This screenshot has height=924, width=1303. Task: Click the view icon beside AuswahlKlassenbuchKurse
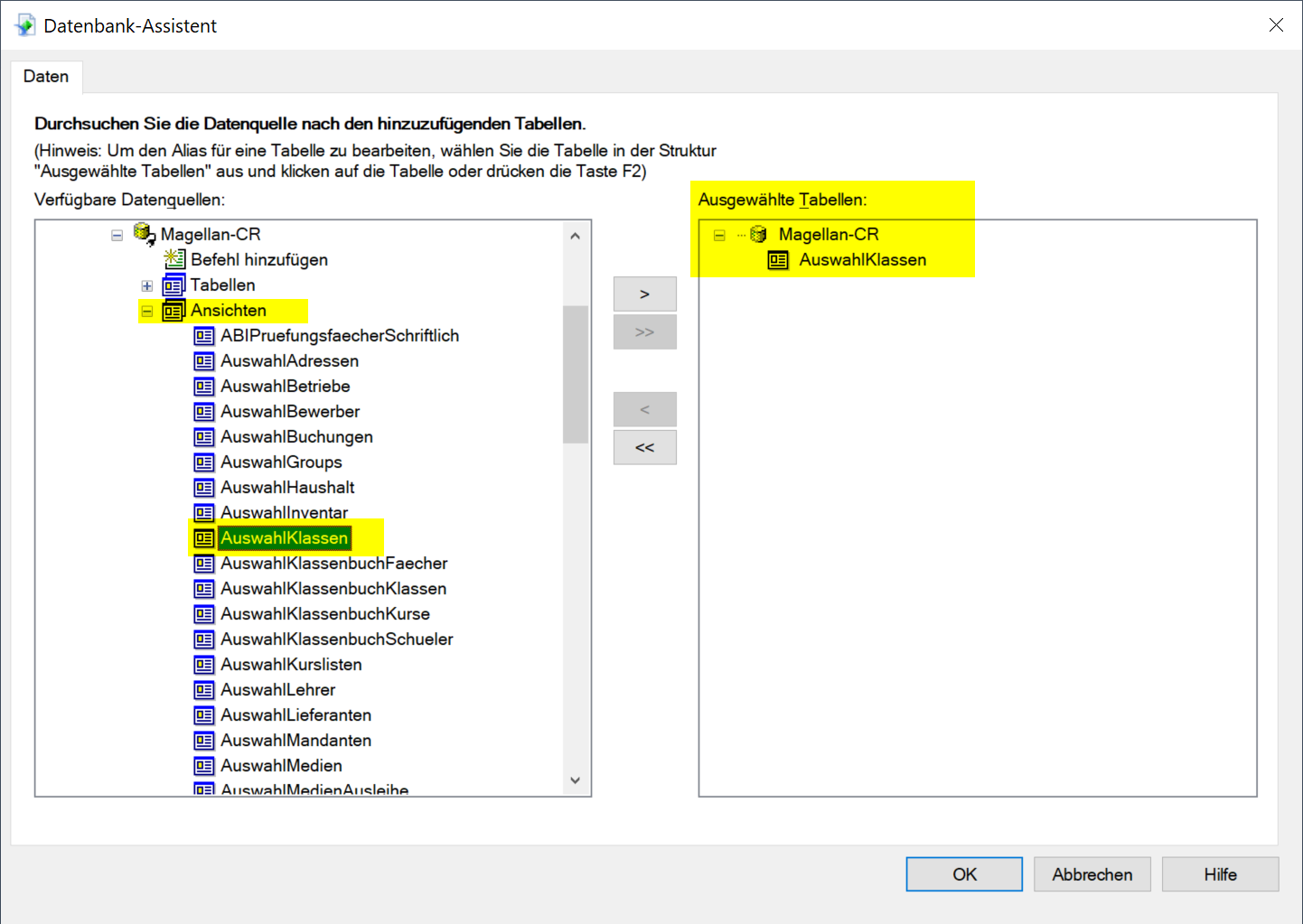tap(204, 614)
